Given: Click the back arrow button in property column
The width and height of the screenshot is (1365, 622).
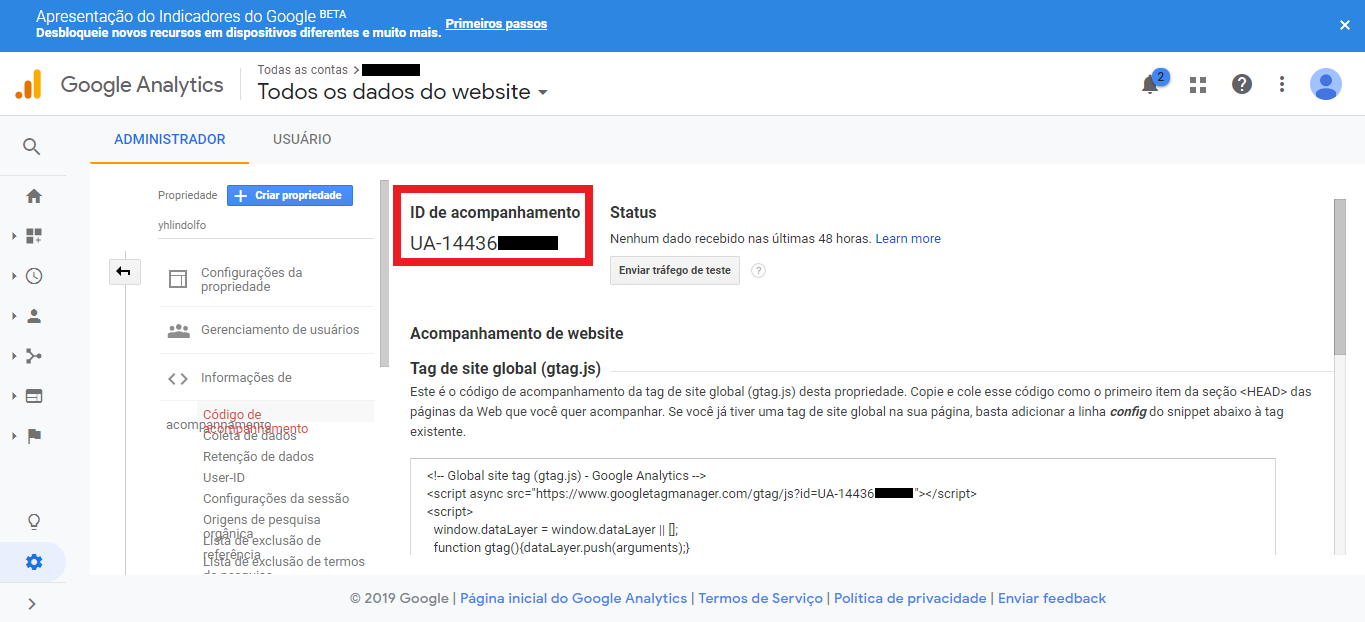Looking at the screenshot, I should coord(124,271).
